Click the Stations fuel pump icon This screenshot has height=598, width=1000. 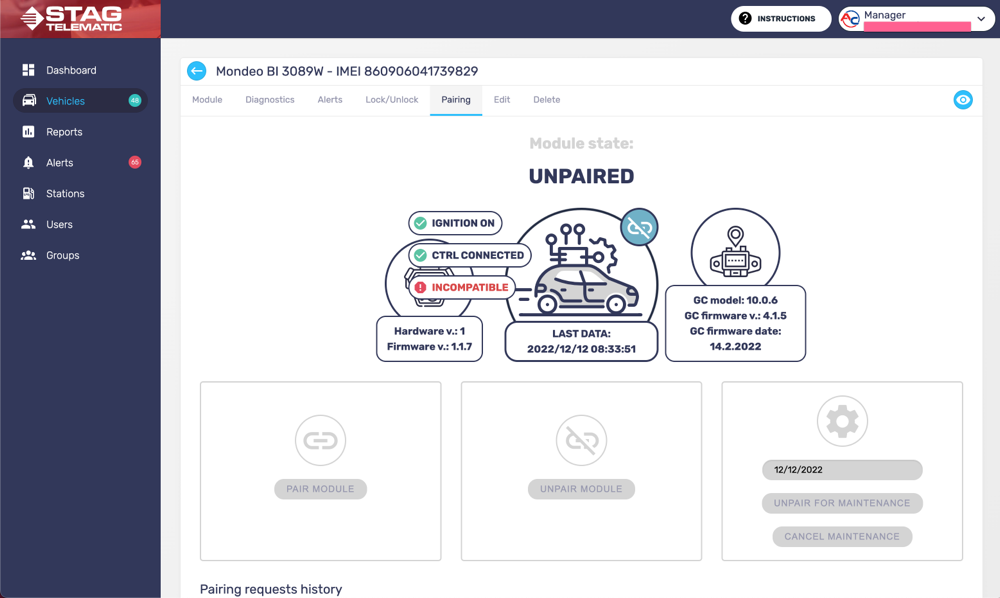28,193
